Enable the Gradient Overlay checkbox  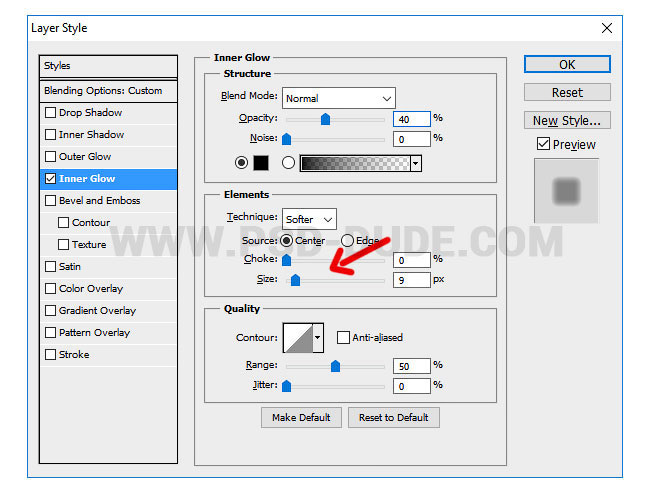[50, 310]
